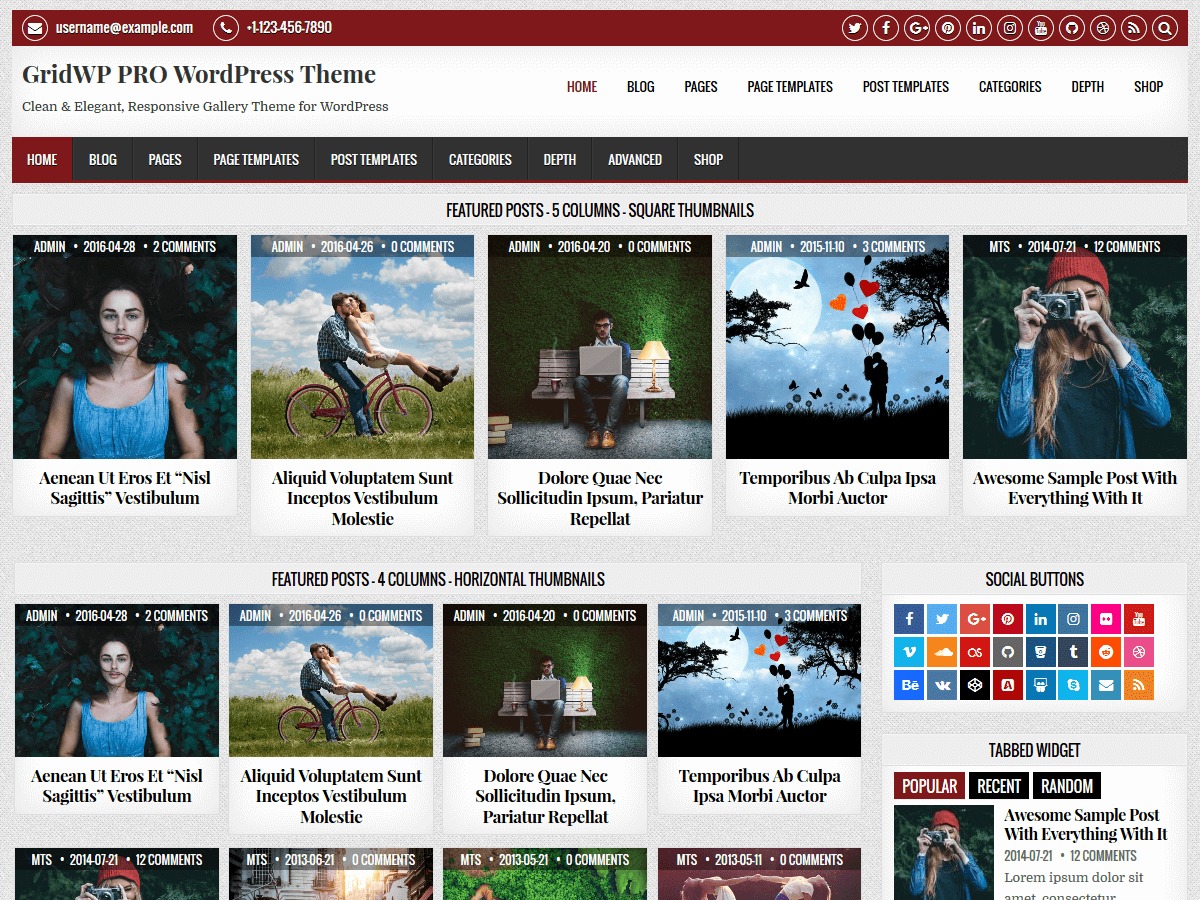Open Twitter button in Social Buttons widget
Image resolution: width=1200 pixels, height=900 pixels.
942,619
